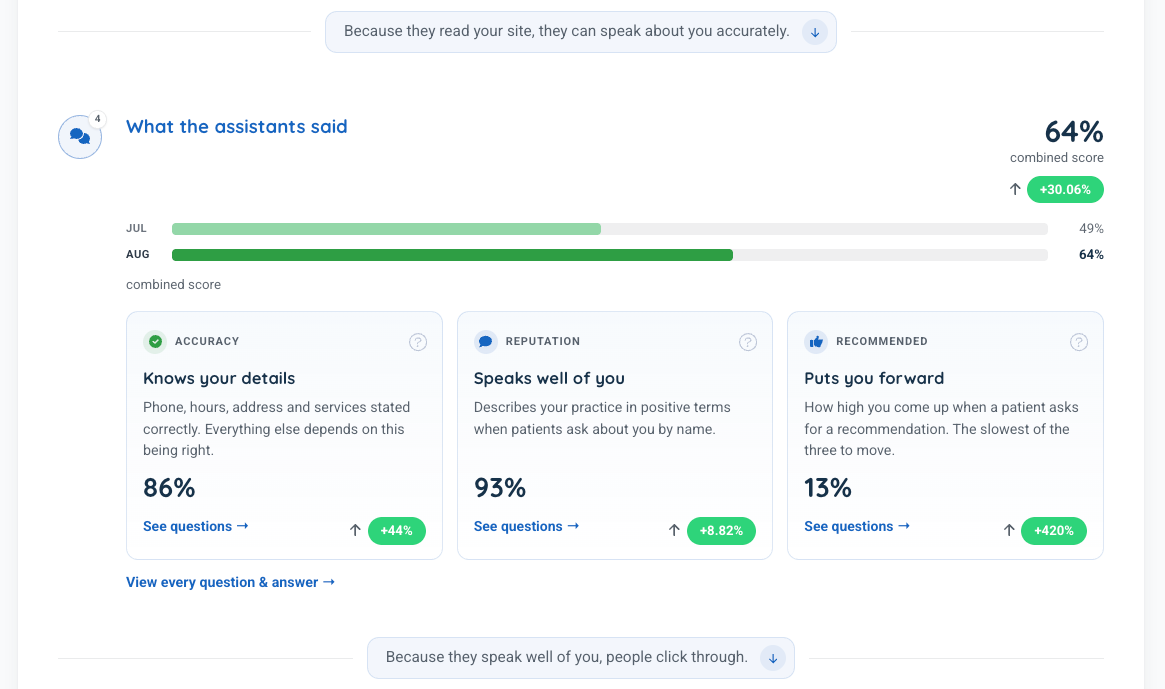Click the 93% Reputation score

tap(500, 488)
